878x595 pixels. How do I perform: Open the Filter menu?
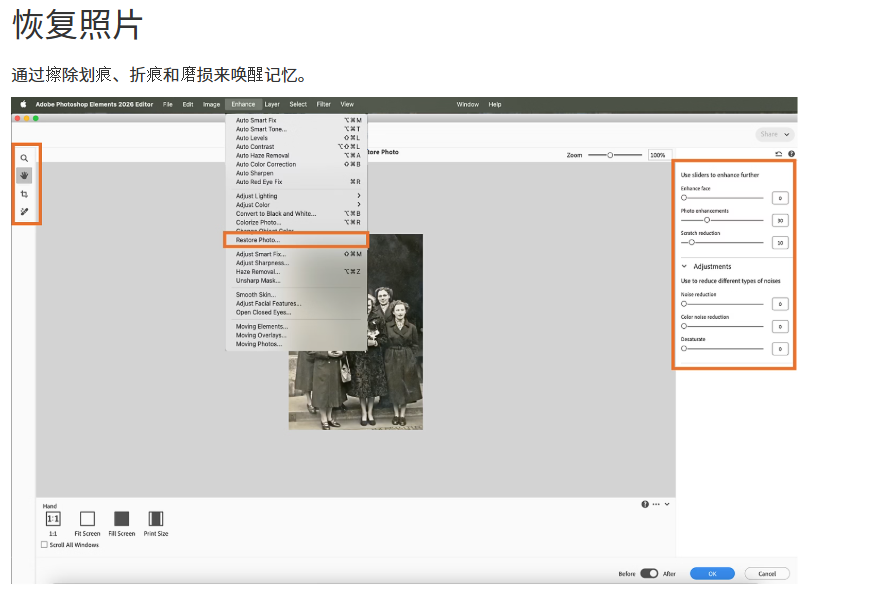click(x=323, y=104)
